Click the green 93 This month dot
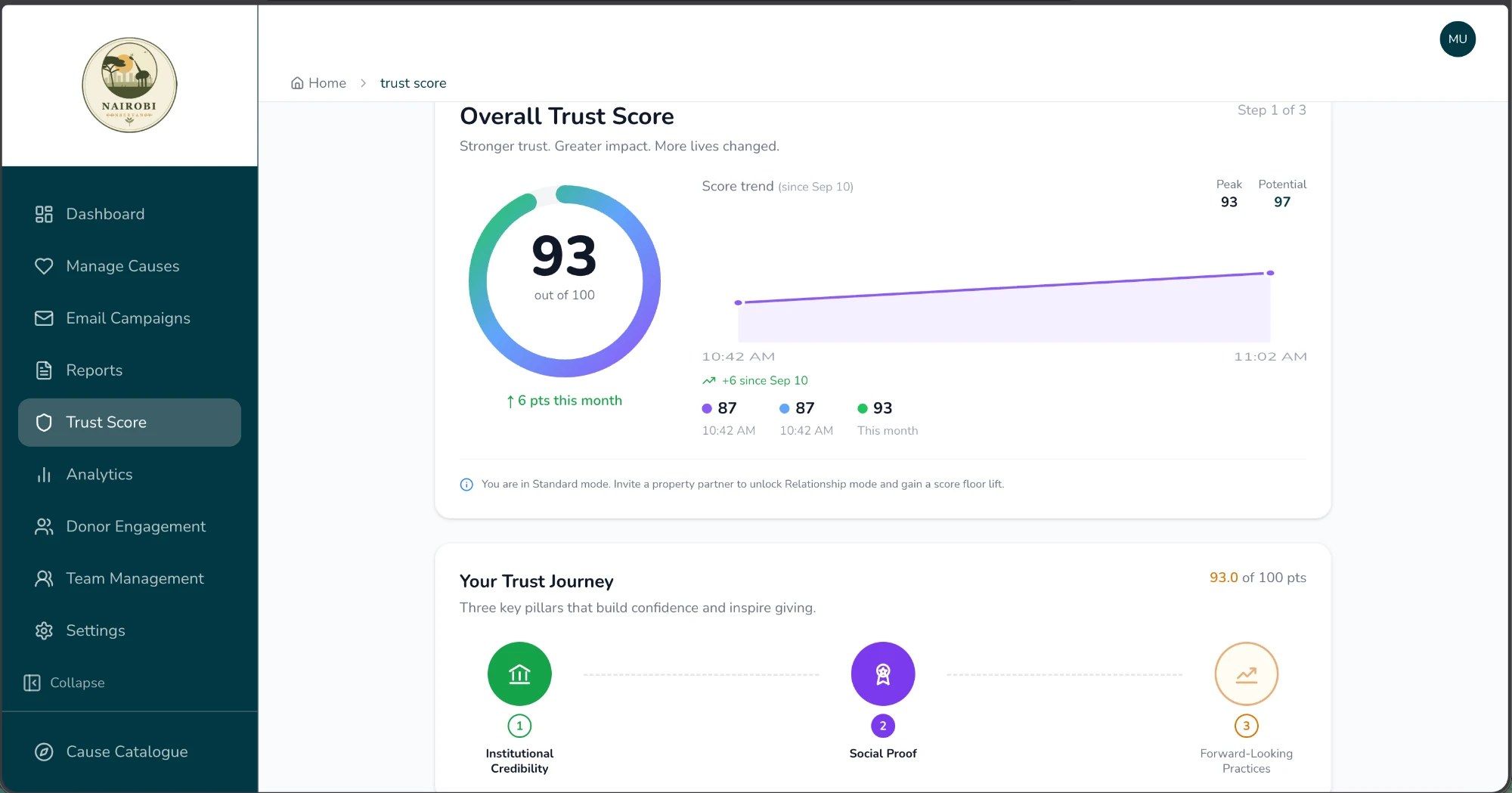Viewport: 1512px width, 793px height. point(863,408)
